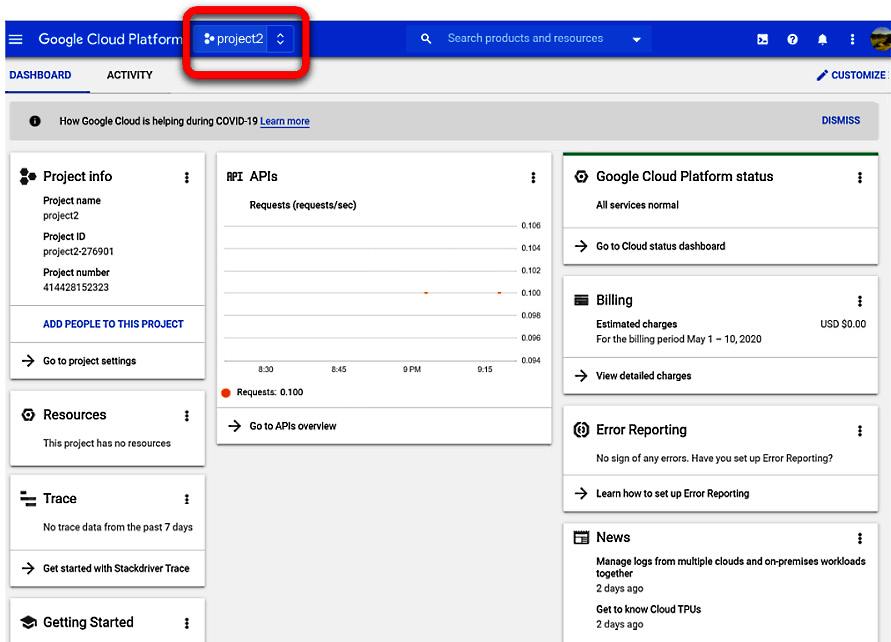Click the News card icon
The width and height of the screenshot is (891, 642).
click(581, 537)
